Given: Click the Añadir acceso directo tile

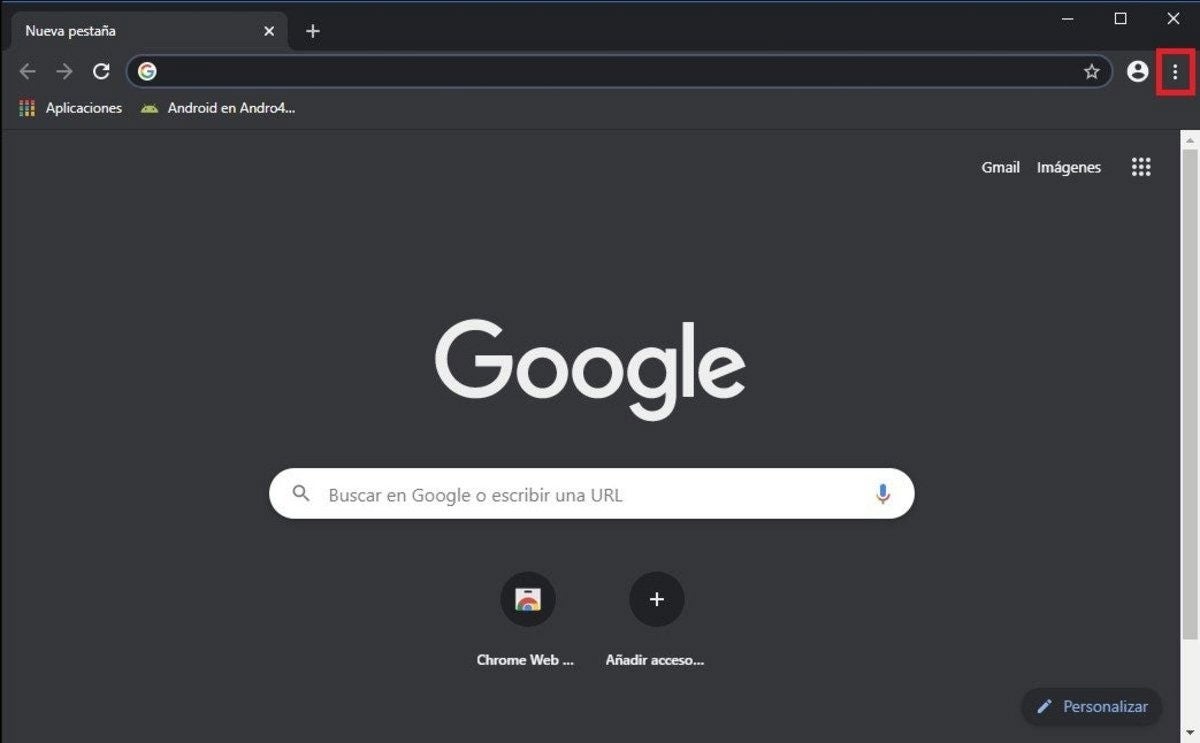Looking at the screenshot, I should click(x=656, y=600).
